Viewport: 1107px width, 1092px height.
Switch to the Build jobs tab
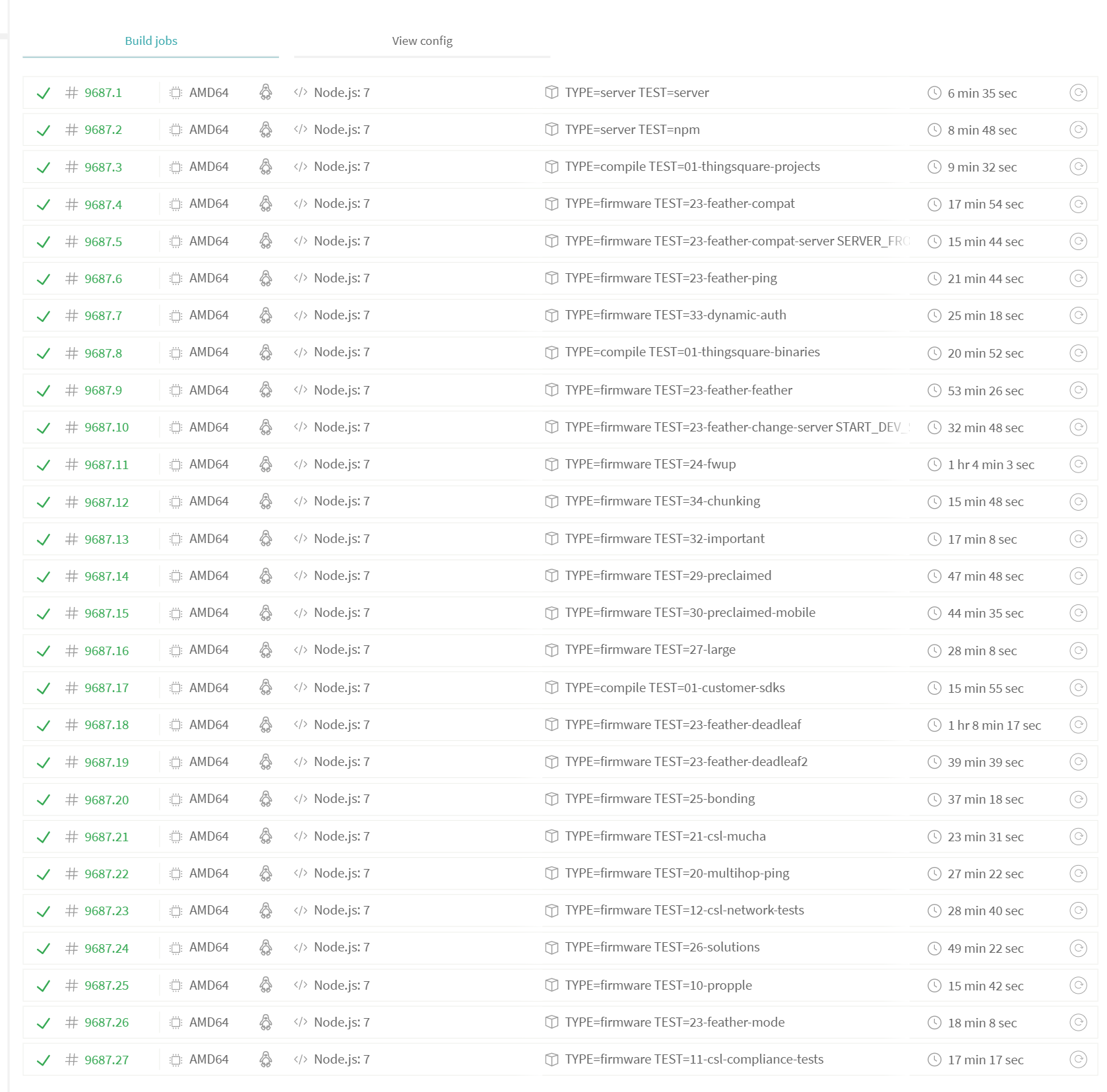151,41
